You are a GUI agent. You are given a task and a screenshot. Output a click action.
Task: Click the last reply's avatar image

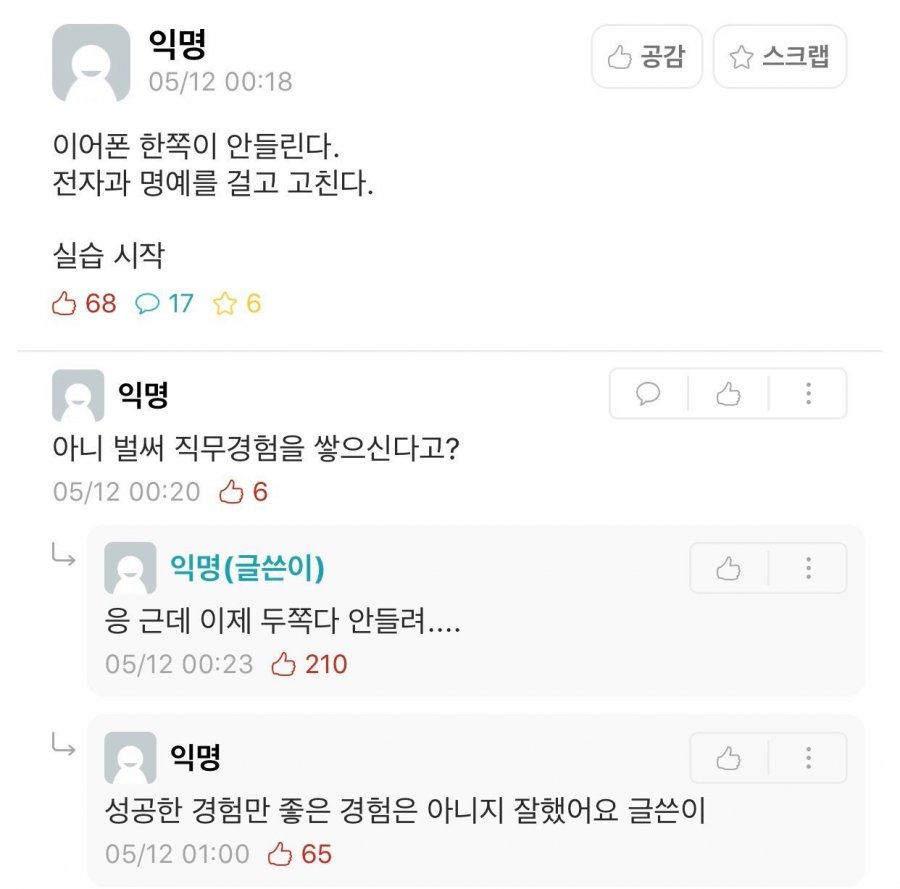[130, 757]
